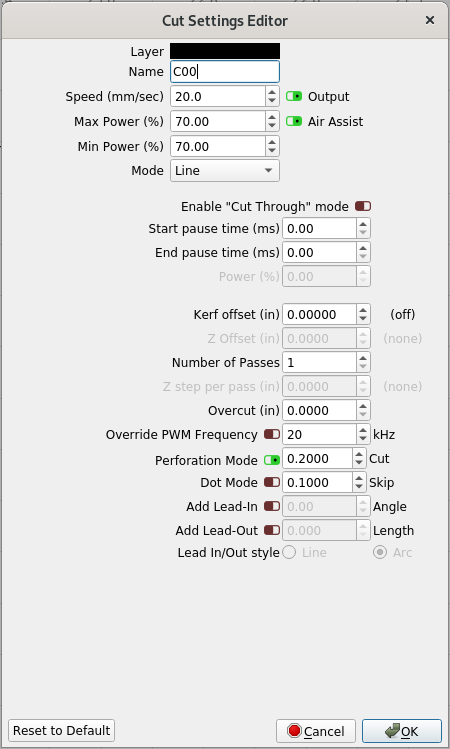Image resolution: width=450 pixels, height=749 pixels.
Task: Enable the Add Lead-Out switch
Action: [x=272, y=530]
